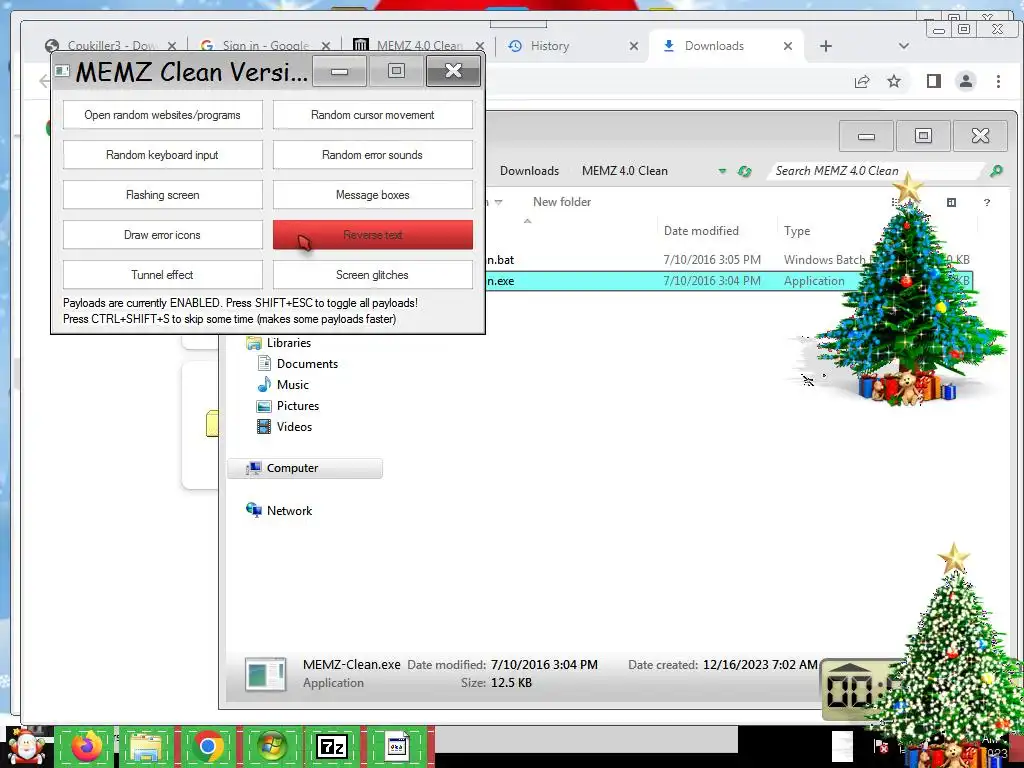Viewport: 1024px width, 768px height.
Task: Open Music library in the navigation pane
Action: click(292, 385)
